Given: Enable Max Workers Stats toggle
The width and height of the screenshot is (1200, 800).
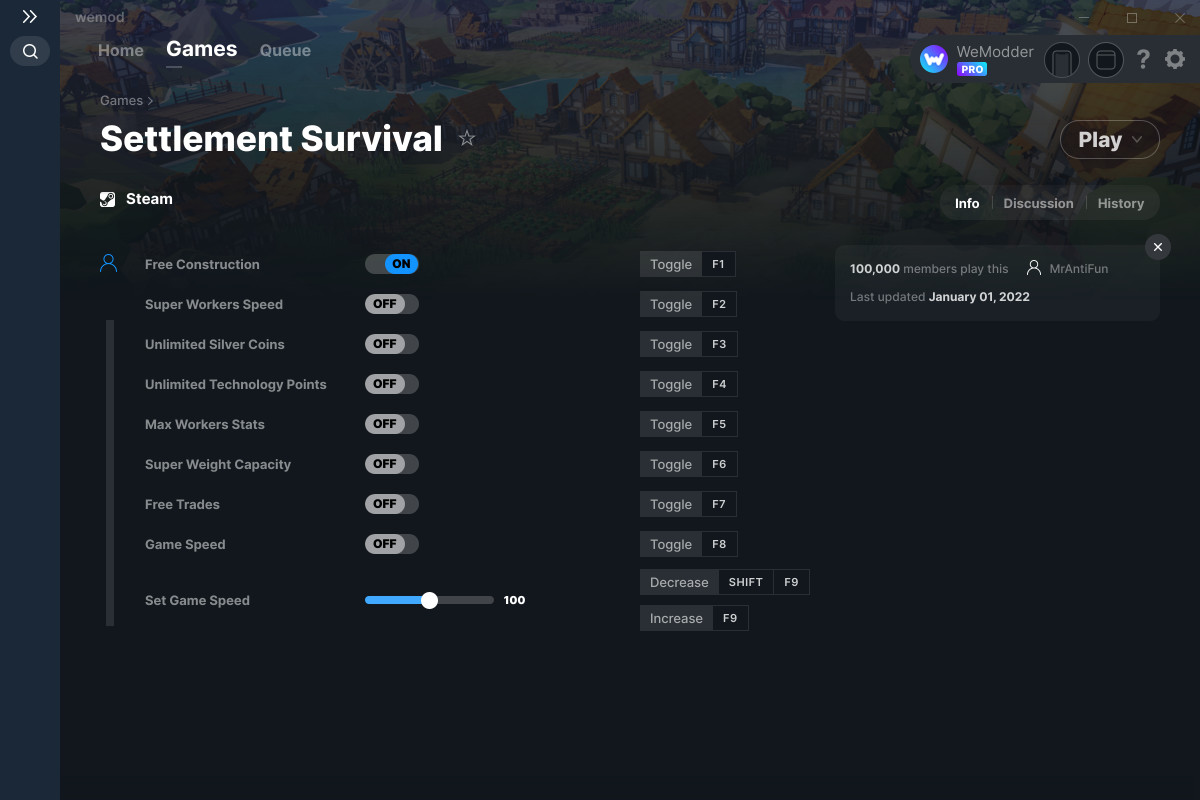Looking at the screenshot, I should 392,424.
